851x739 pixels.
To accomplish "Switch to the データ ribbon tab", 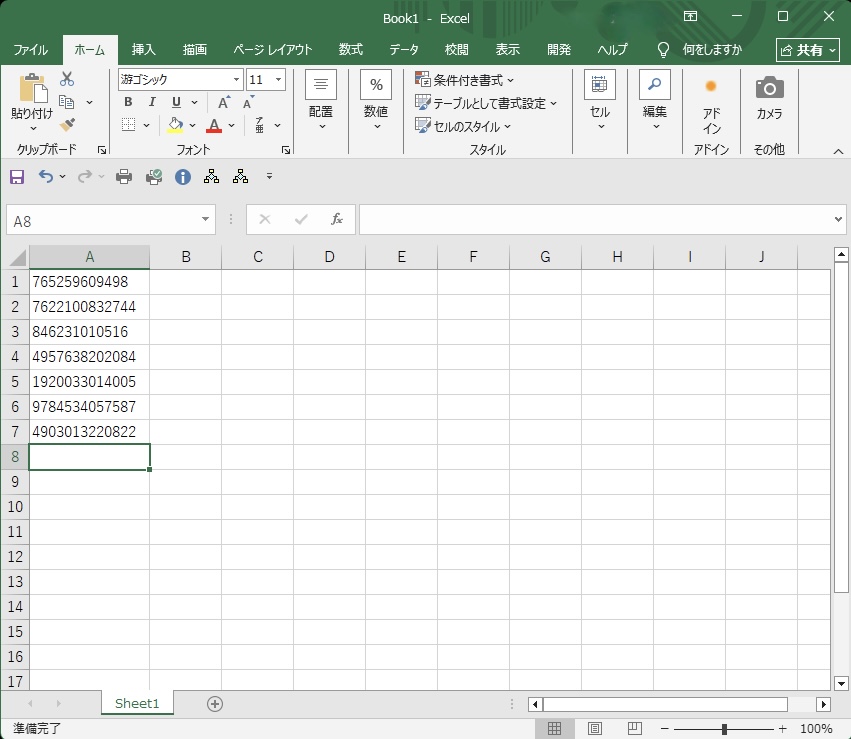I will [404, 49].
